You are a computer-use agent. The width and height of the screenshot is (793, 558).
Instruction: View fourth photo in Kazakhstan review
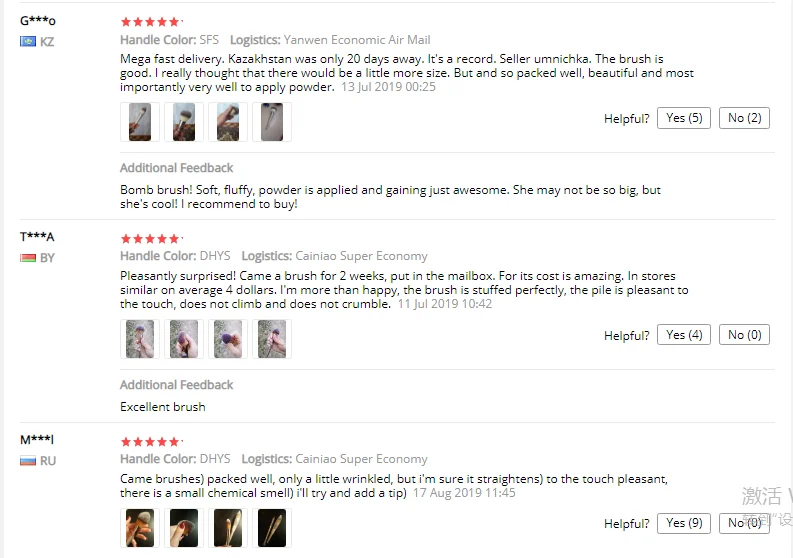pos(272,122)
